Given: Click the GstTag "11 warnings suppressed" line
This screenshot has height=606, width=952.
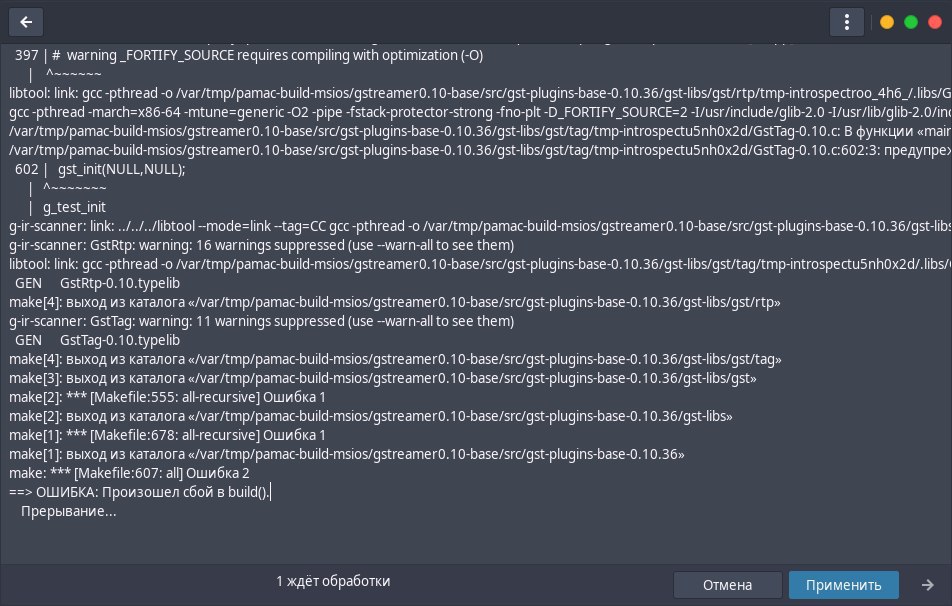Looking at the screenshot, I should 260,321.
